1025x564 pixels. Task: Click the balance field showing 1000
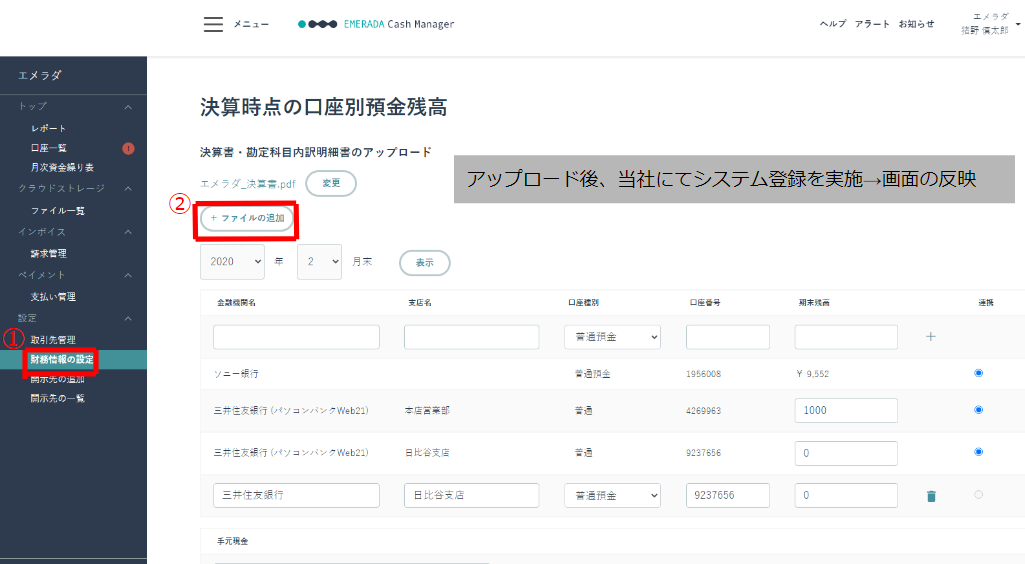point(846,410)
